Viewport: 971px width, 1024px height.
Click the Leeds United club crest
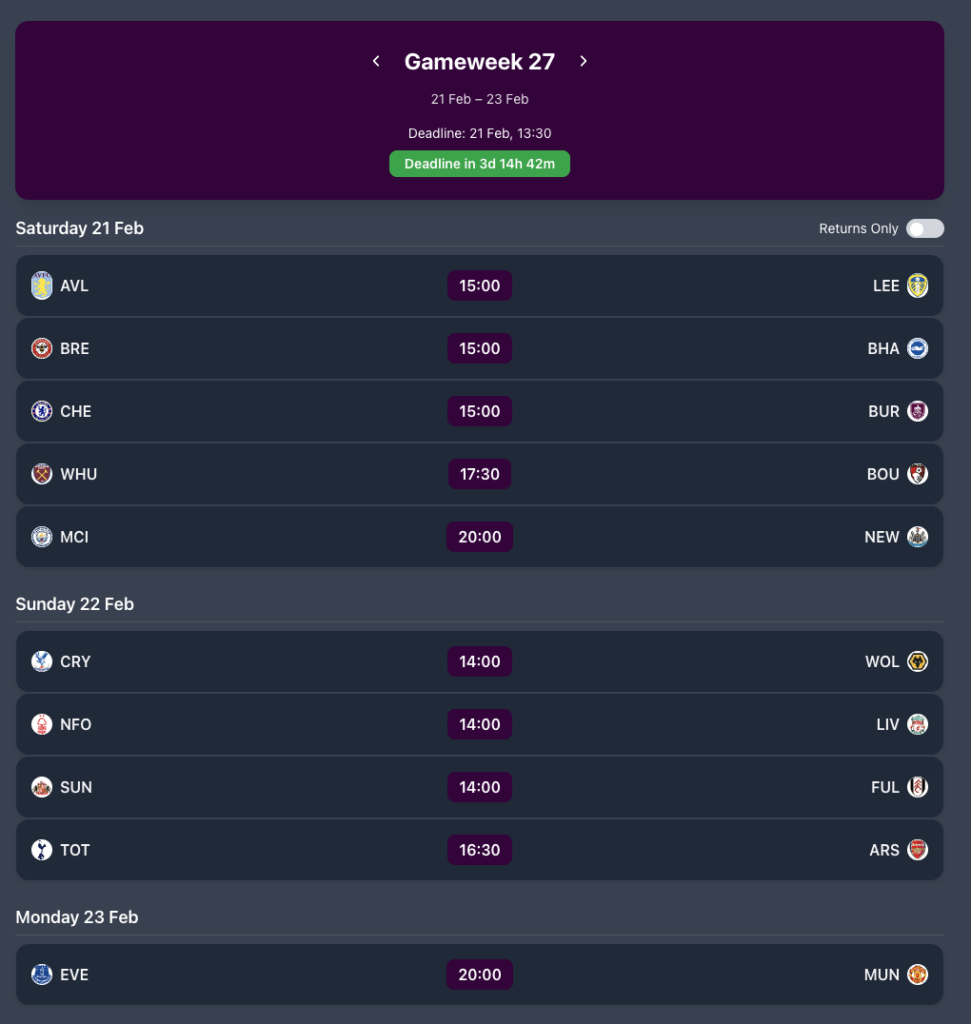(x=917, y=286)
